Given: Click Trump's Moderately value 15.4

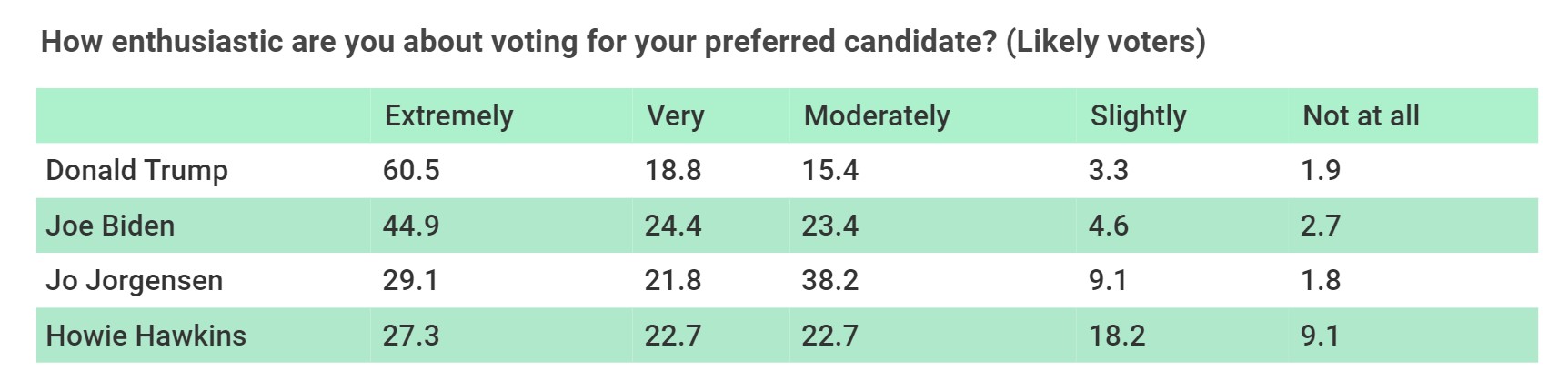Looking at the screenshot, I should [x=829, y=171].
